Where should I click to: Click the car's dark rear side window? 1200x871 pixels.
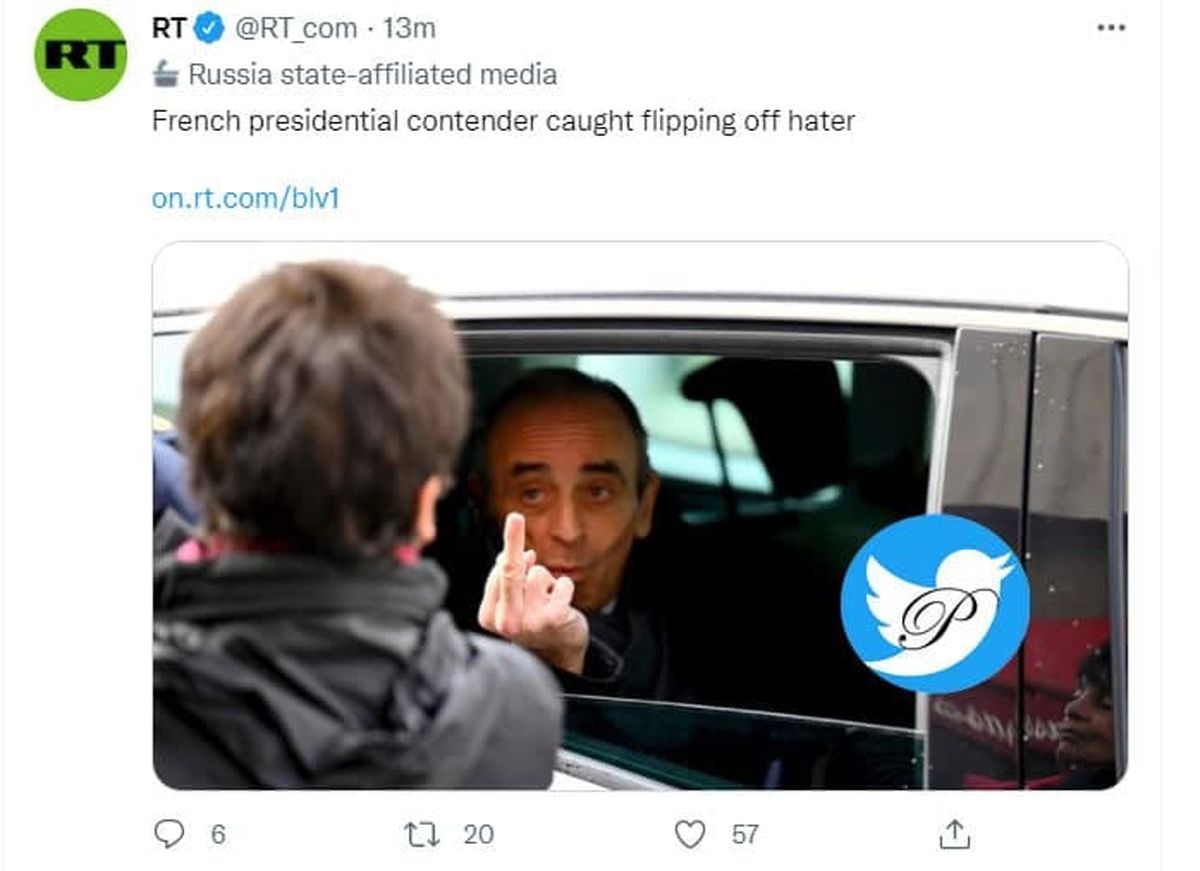pyautogui.click(x=1075, y=450)
